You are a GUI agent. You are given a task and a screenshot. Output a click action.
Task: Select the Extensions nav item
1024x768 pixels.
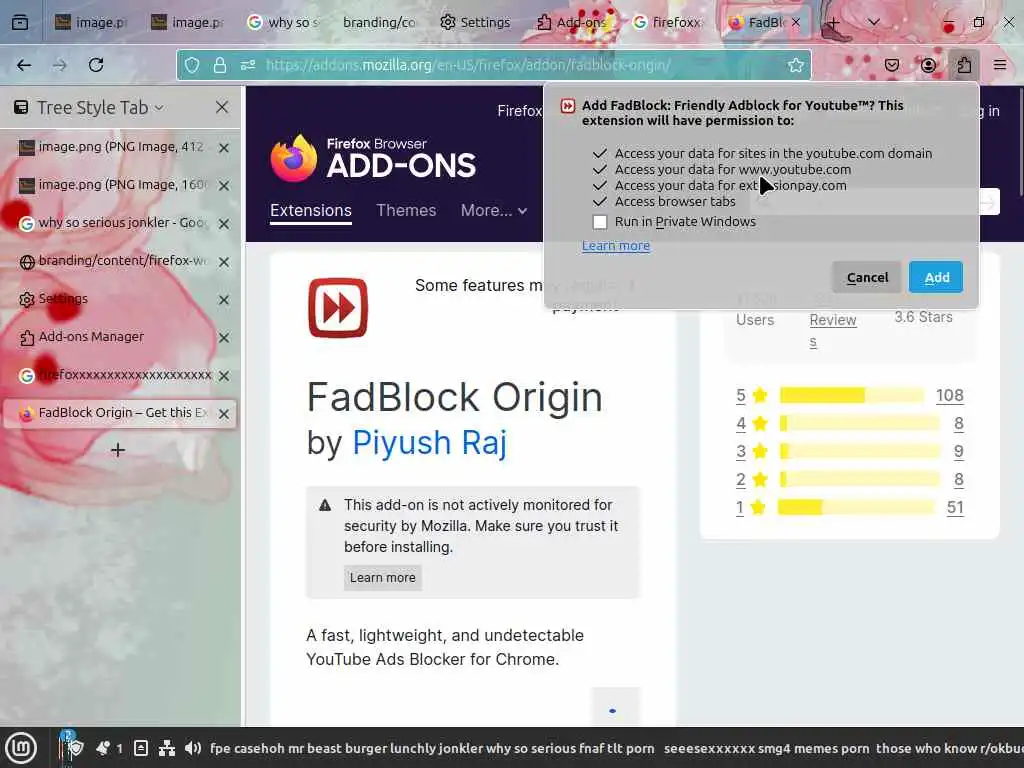[x=311, y=210]
